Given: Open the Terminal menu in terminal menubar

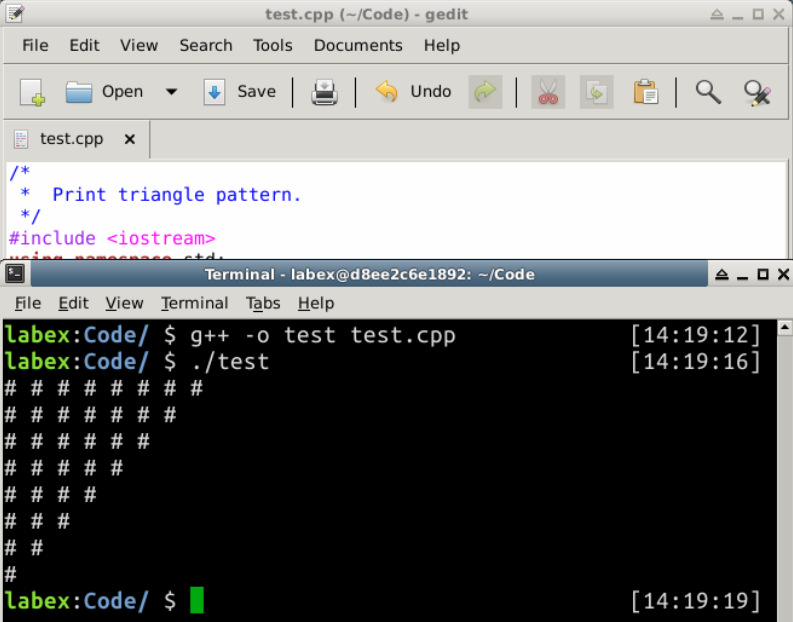Looking at the screenshot, I should point(194,303).
